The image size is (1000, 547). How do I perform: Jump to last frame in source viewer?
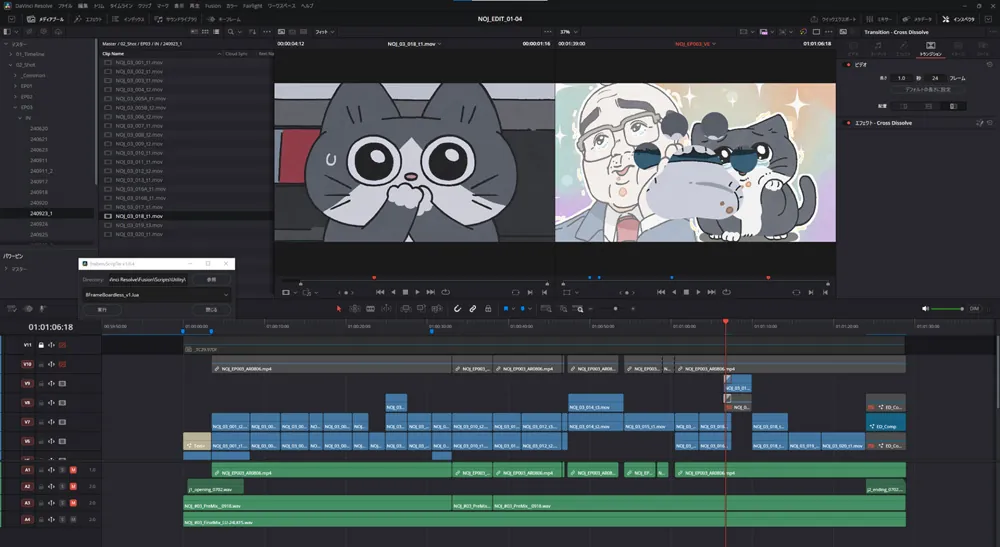tap(430, 292)
